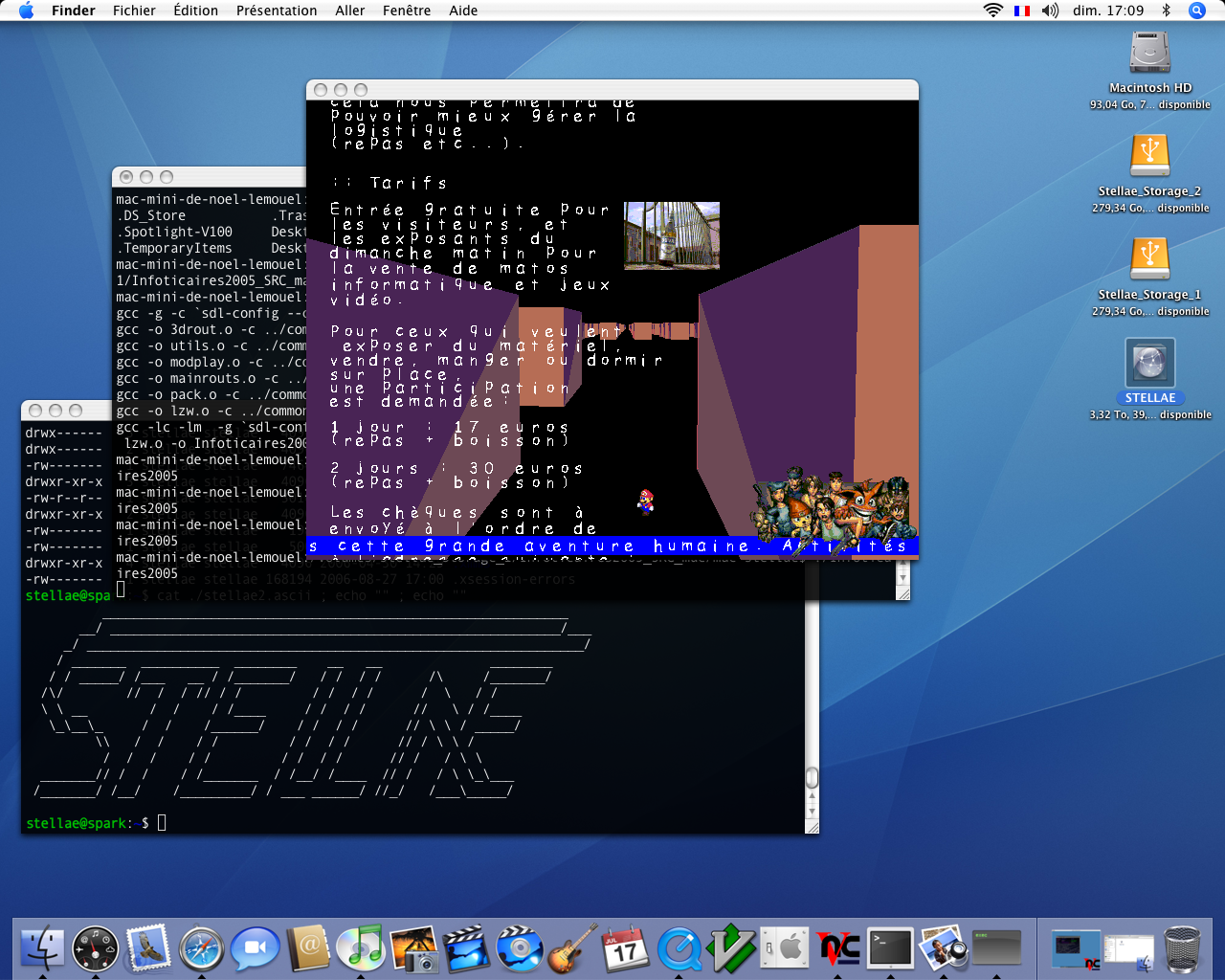
Task: Launch iTunes from the dock
Action: (x=362, y=948)
